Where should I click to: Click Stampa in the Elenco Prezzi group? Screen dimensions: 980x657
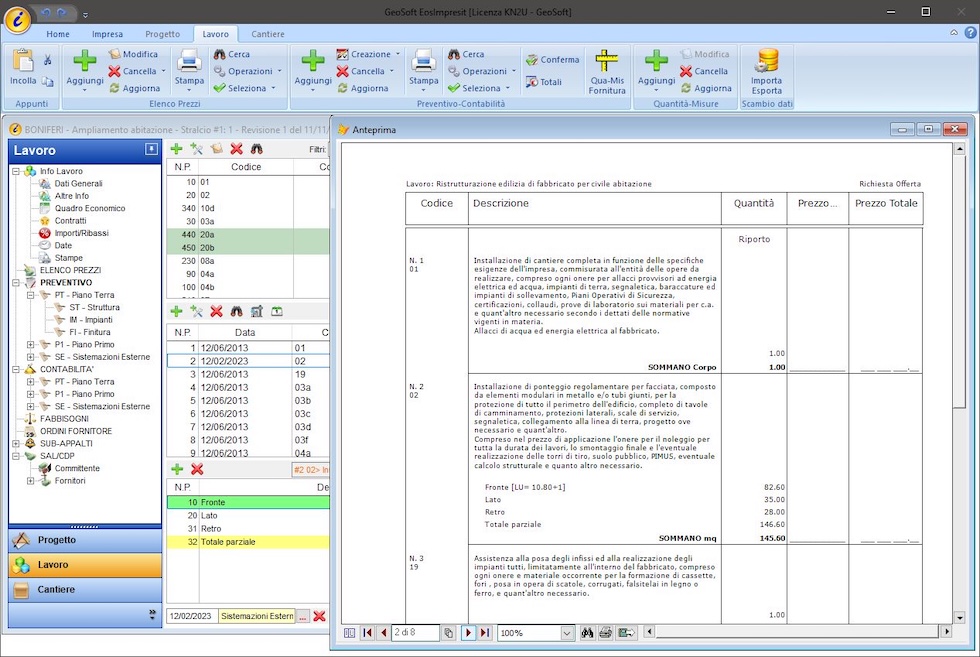pyautogui.click(x=189, y=69)
